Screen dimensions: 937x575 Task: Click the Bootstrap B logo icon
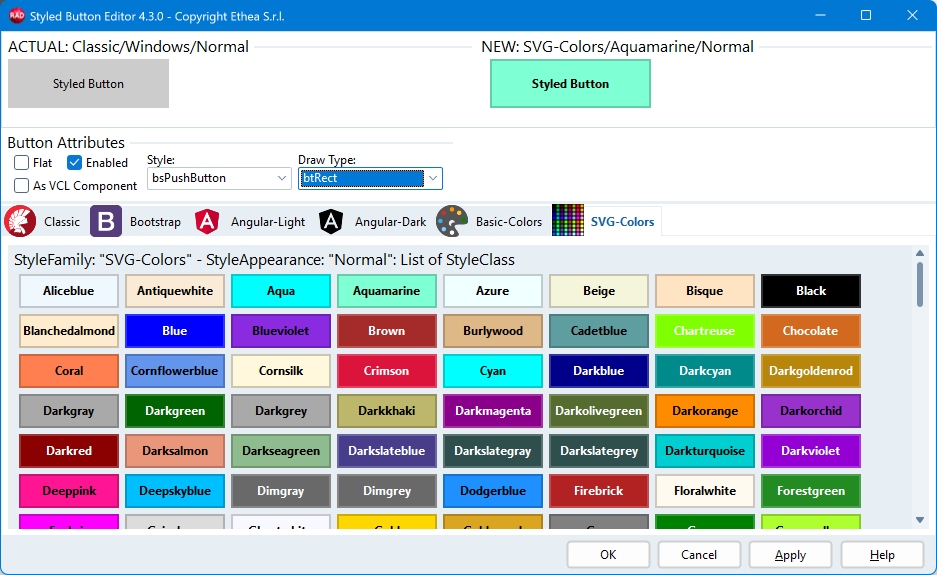[x=106, y=221]
